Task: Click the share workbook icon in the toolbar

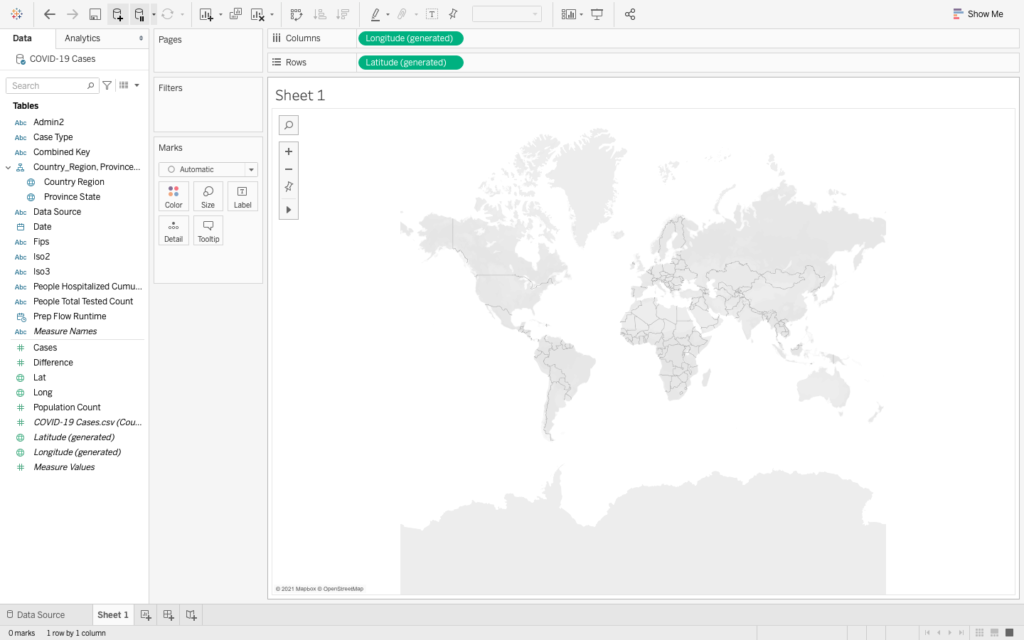Action: (x=629, y=14)
